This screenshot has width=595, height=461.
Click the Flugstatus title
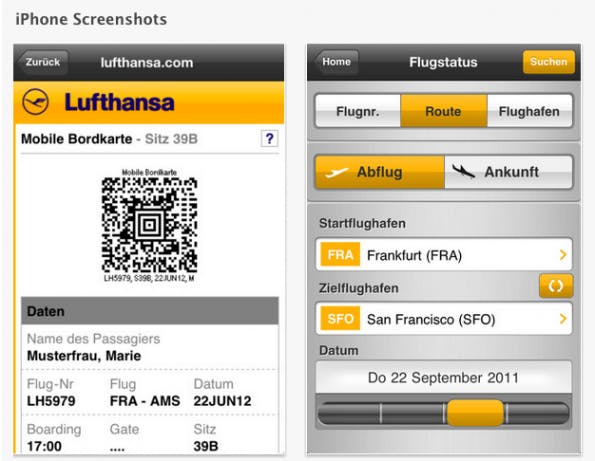(443, 62)
